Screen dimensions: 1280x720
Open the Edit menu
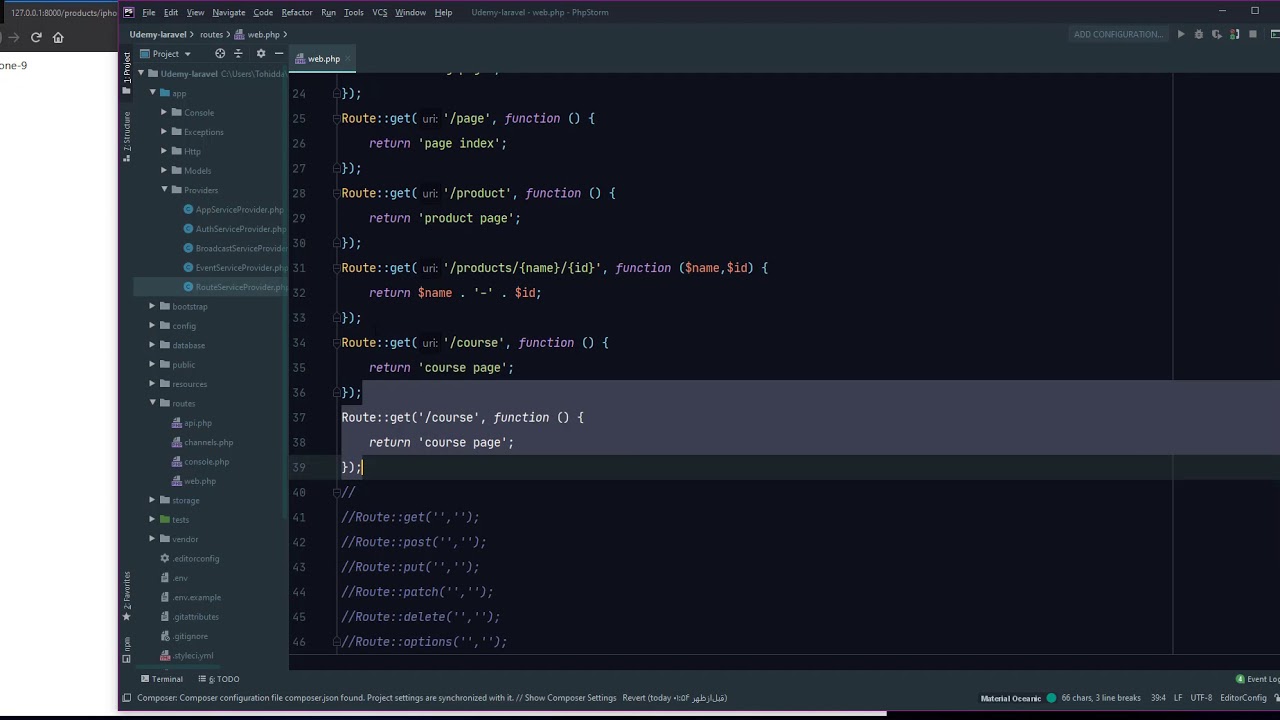171,12
